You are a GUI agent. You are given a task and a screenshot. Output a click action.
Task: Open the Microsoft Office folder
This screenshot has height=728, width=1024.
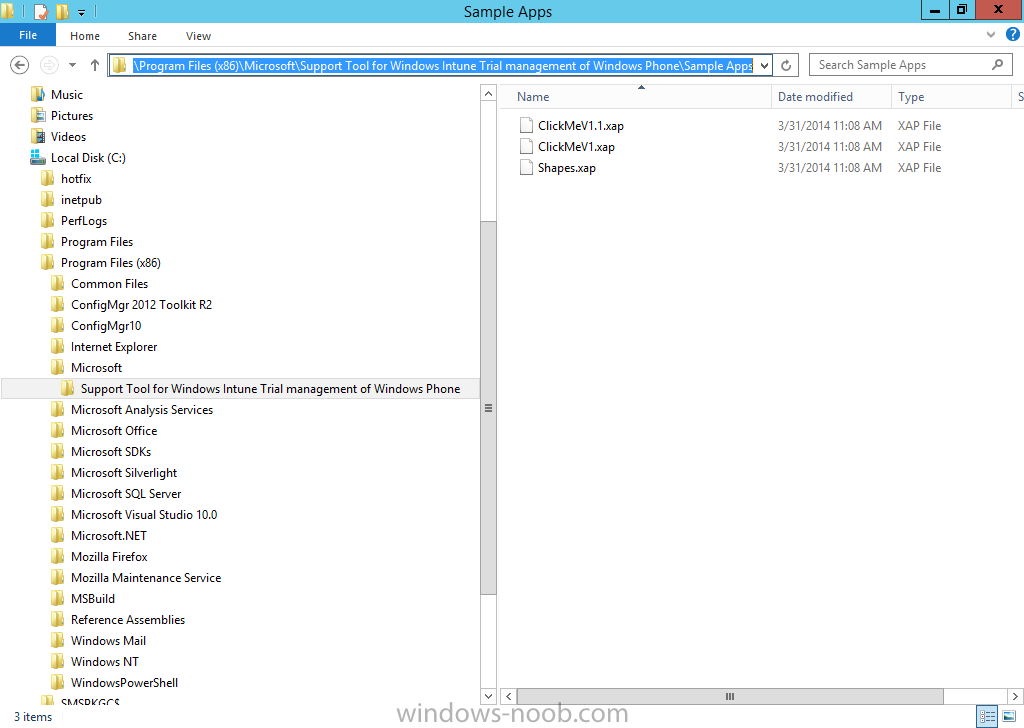(x=114, y=431)
